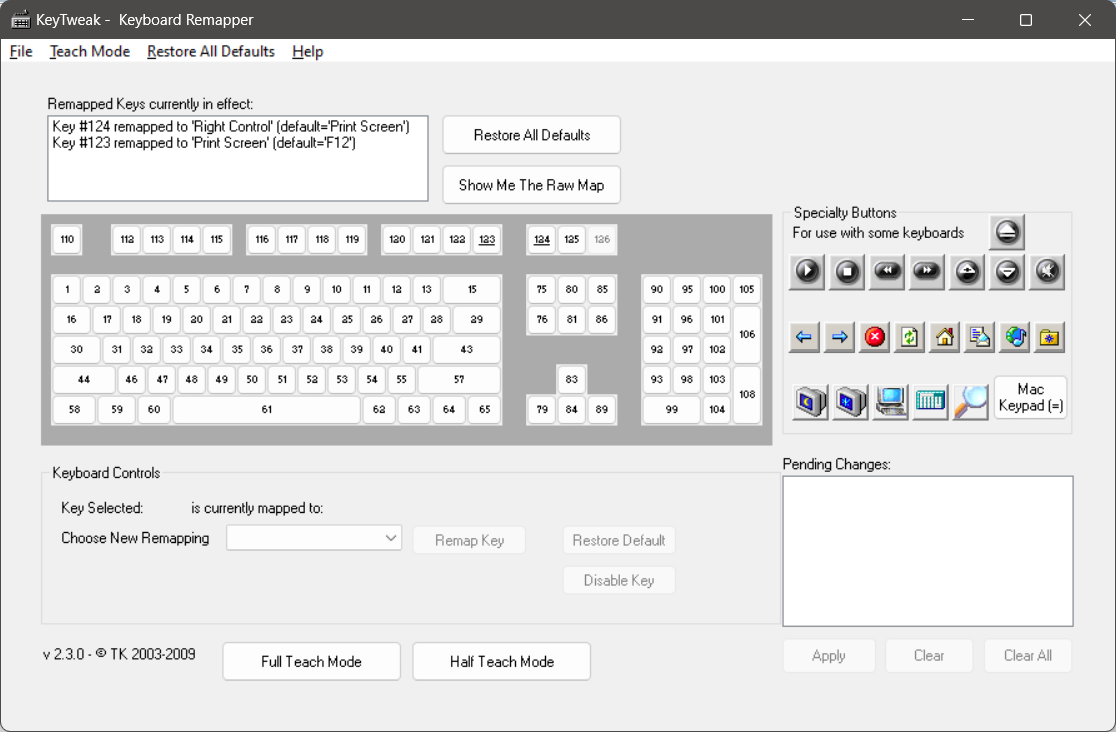This screenshot has width=1116, height=732.
Task: Select keyboard key 30
Action: point(76,350)
